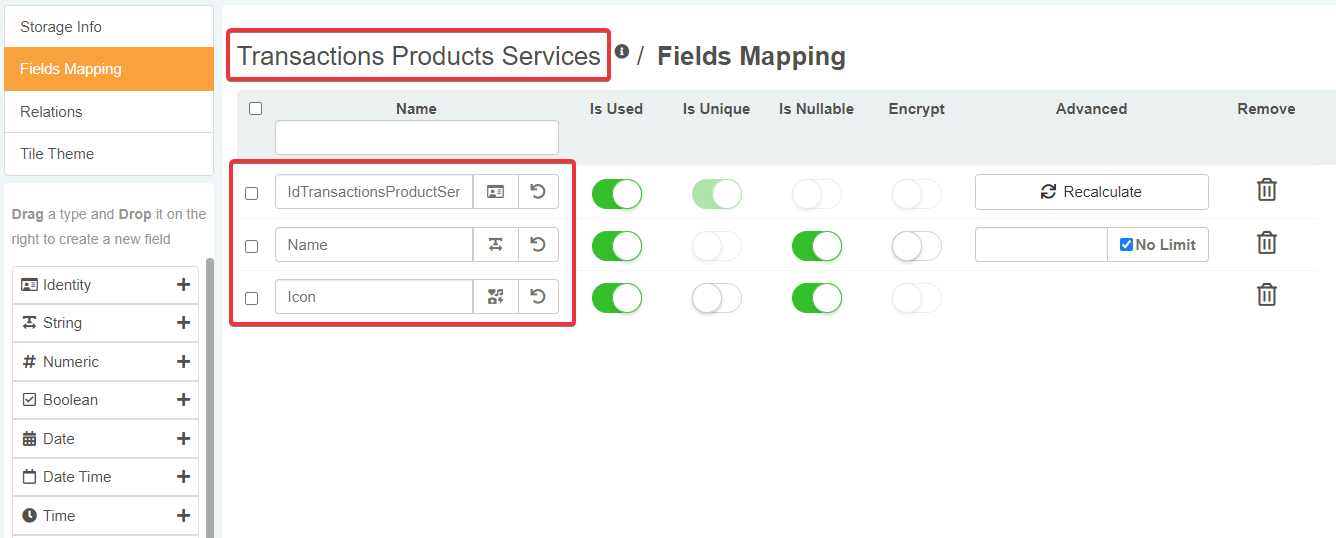The image size is (1336, 538).
Task: Click the field types list scrollbar
Action: pos(209,400)
